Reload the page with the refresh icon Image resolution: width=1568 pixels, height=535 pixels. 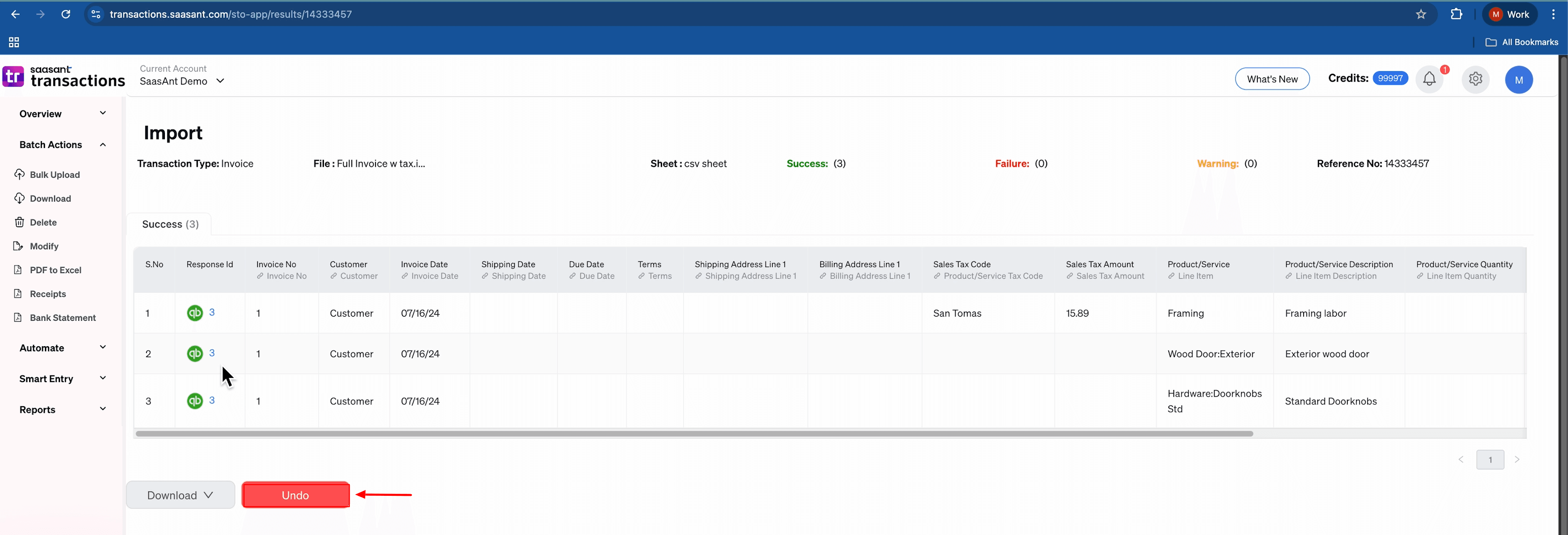pyautogui.click(x=66, y=14)
